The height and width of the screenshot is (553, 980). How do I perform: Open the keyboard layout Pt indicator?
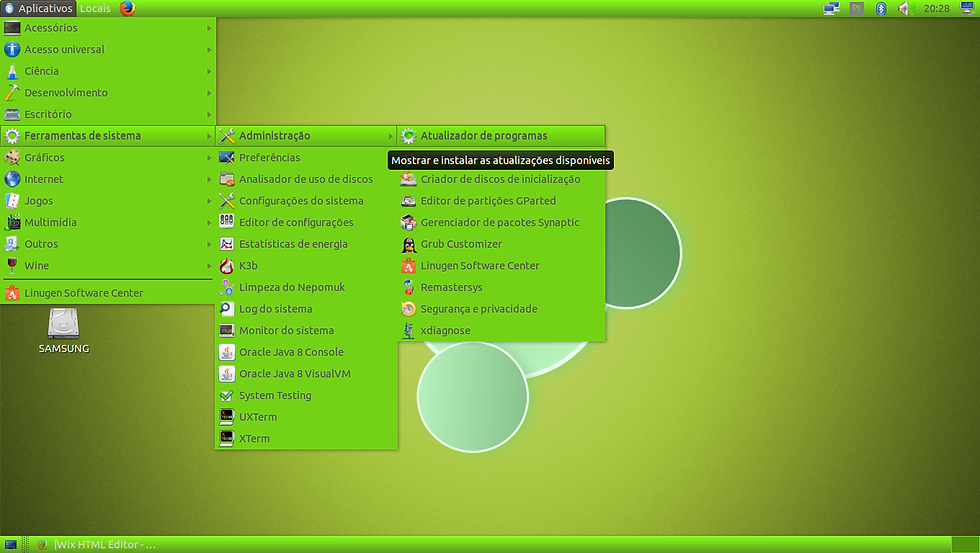(856, 8)
